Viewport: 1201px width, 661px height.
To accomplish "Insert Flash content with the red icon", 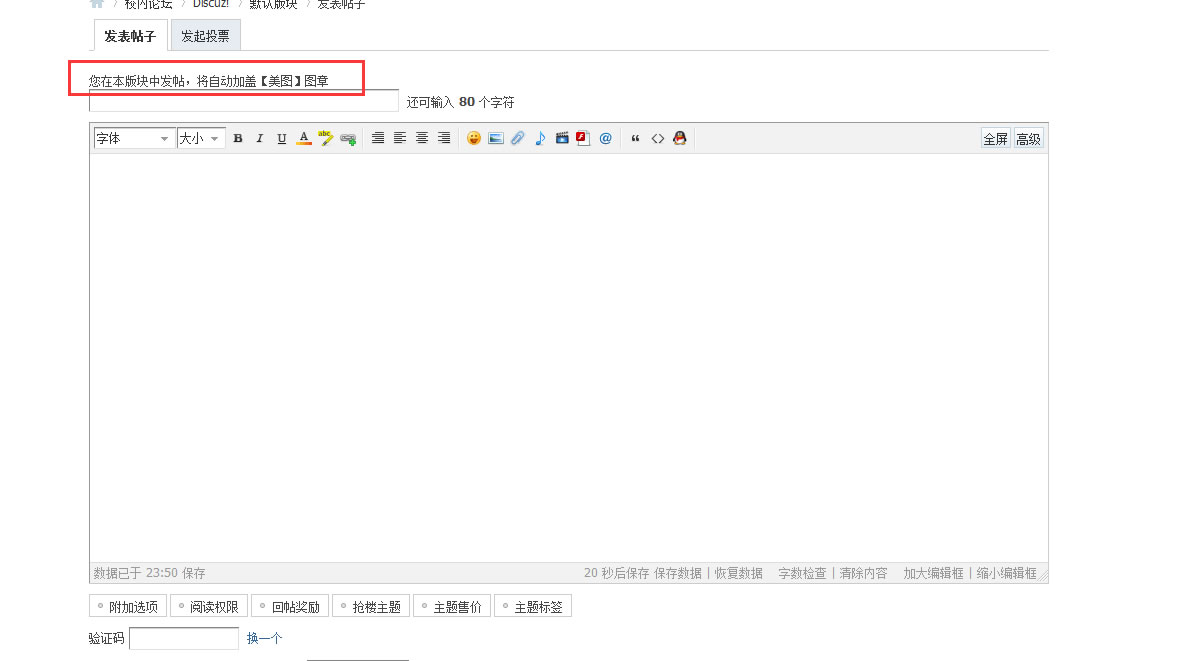I will tap(584, 139).
